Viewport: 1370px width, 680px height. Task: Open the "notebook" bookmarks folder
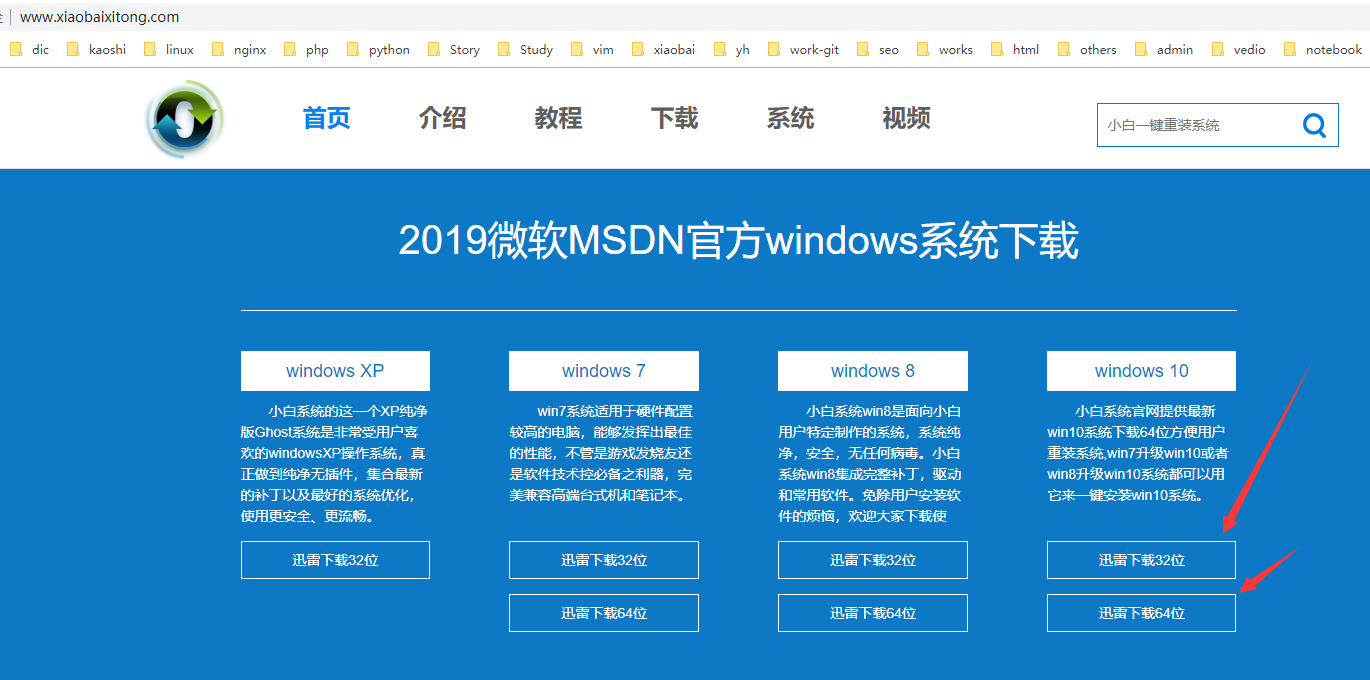1334,48
